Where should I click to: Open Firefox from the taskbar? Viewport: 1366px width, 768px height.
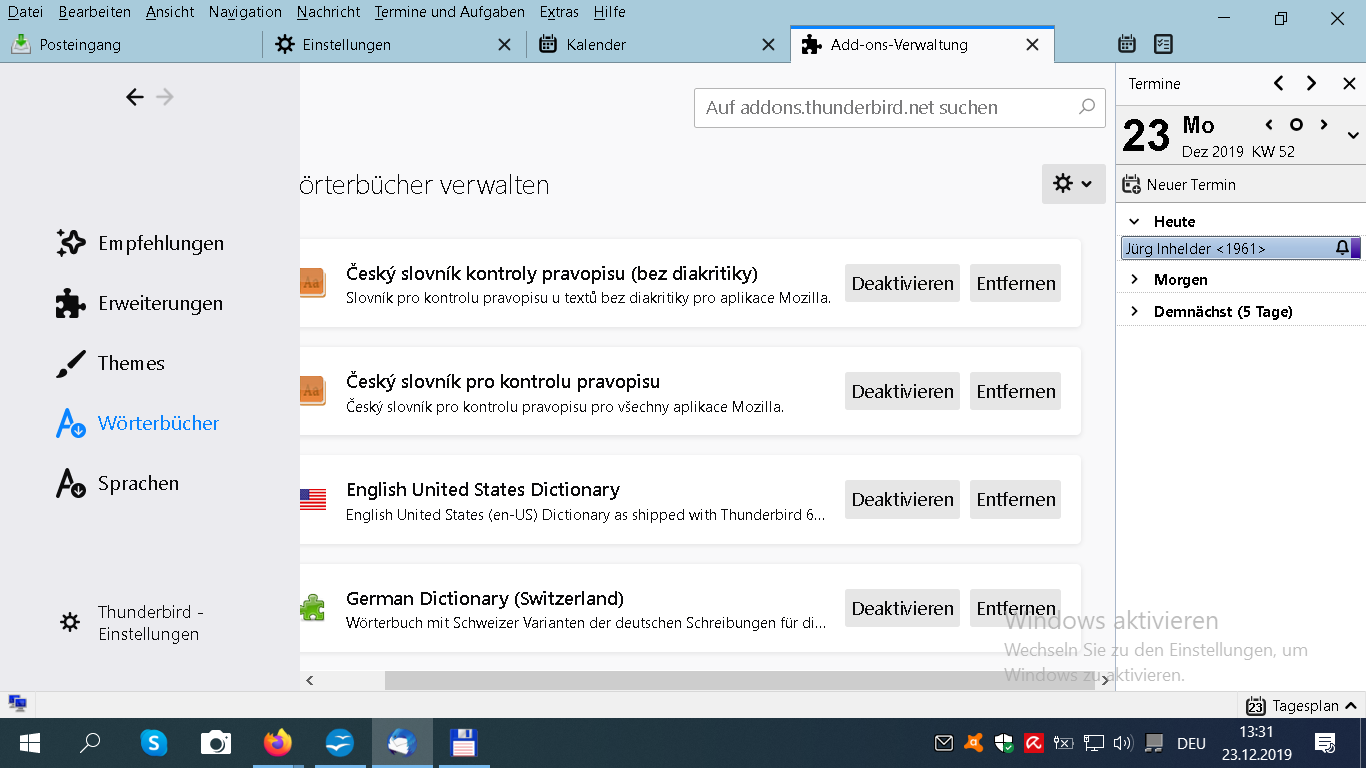click(277, 743)
